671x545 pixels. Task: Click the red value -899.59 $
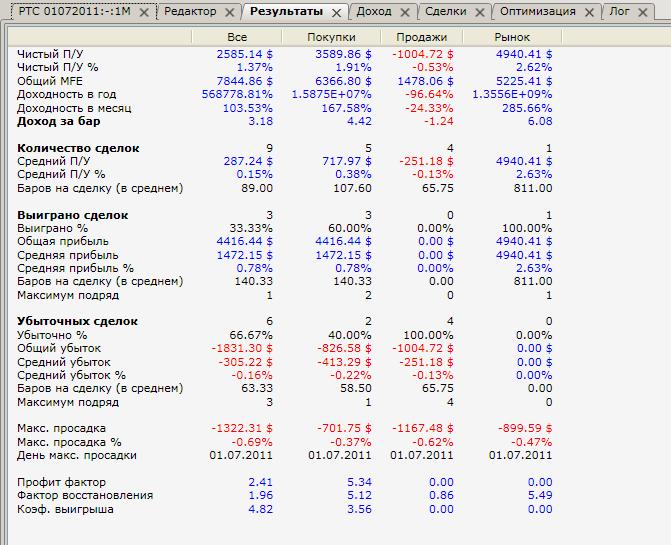[525, 428]
